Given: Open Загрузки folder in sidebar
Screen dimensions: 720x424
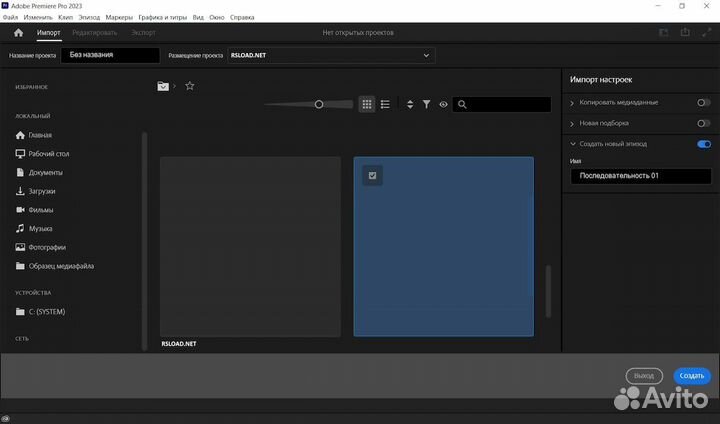Looking at the screenshot, I should (35, 191).
